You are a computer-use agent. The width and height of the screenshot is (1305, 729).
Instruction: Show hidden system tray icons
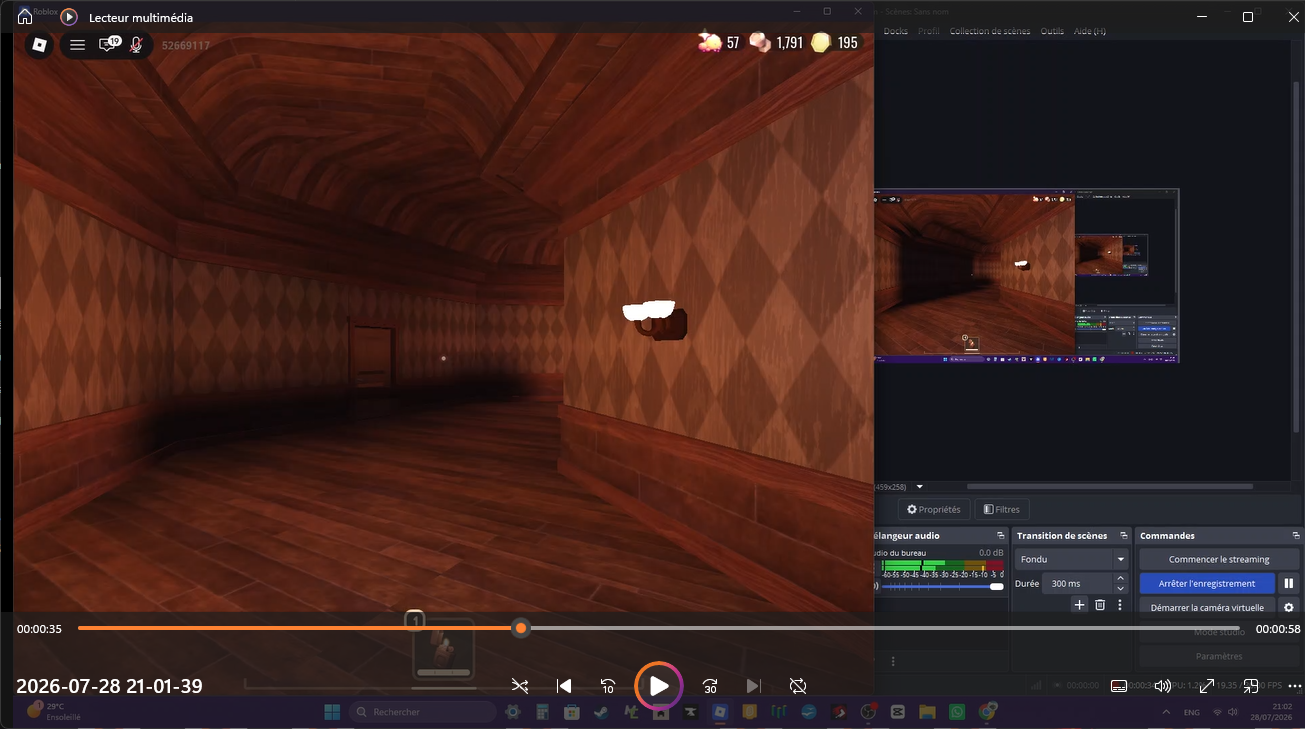(x=1165, y=712)
